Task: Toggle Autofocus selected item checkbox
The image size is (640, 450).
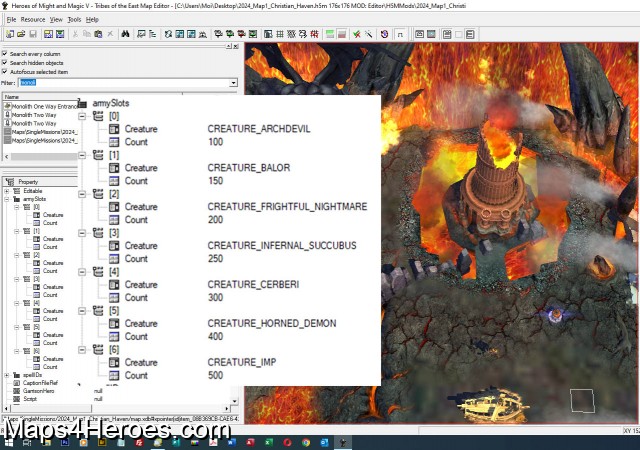Action: (4, 71)
